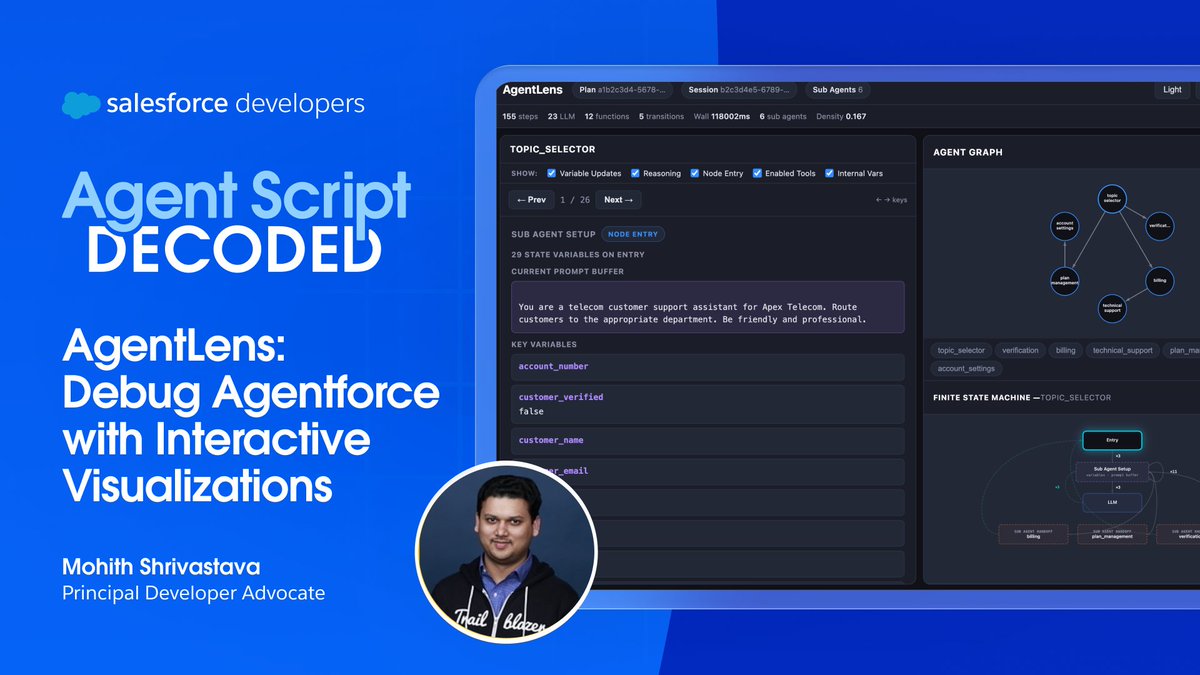Filter by billing chip

[x=1066, y=351]
